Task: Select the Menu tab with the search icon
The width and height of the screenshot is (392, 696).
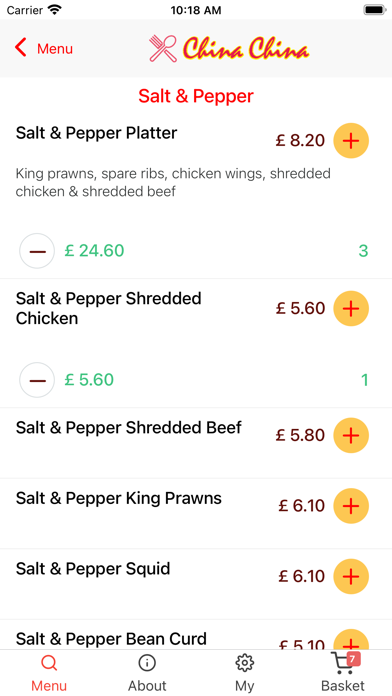Action: tap(49, 672)
